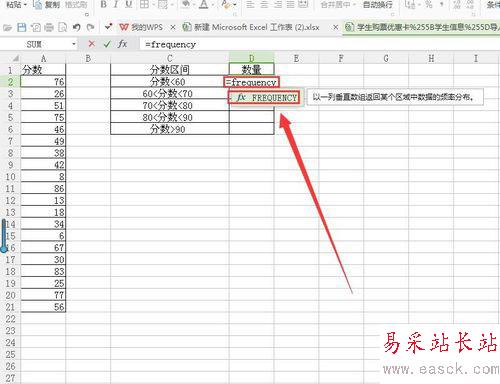Switch to the 学生购票优惠卡 document tab
500x384 pixels.
pyautogui.click(x=422, y=27)
